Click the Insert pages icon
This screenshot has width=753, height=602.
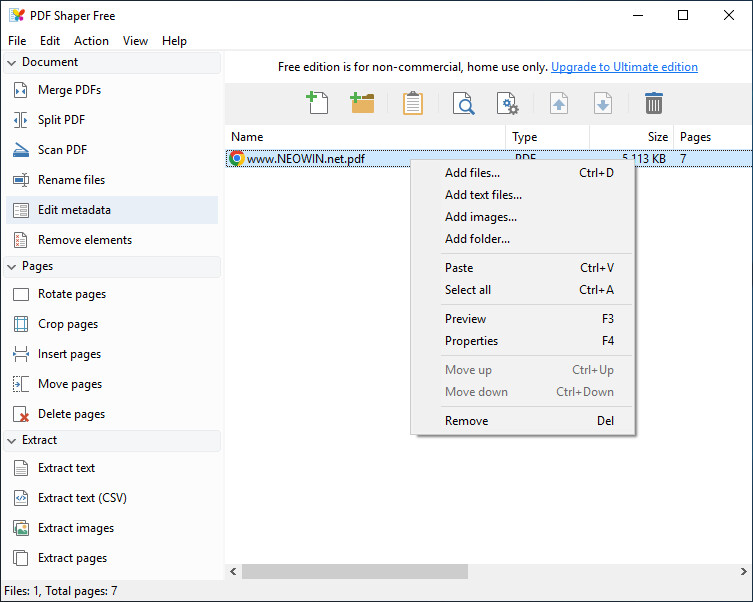(x=21, y=354)
